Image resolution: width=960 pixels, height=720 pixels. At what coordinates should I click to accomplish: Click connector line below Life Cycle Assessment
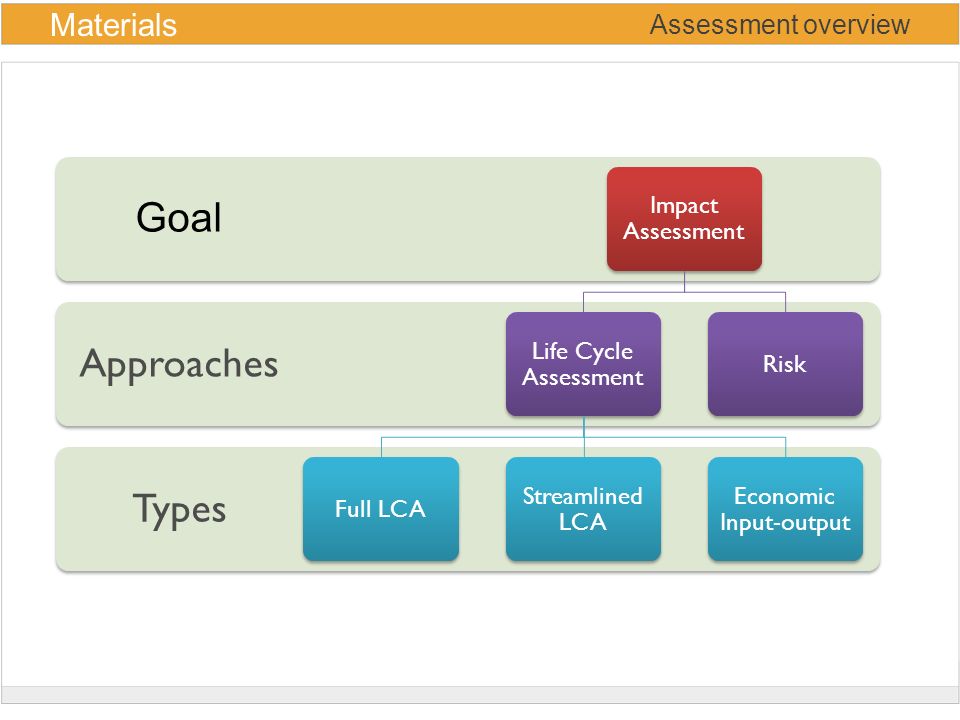[x=583, y=427]
